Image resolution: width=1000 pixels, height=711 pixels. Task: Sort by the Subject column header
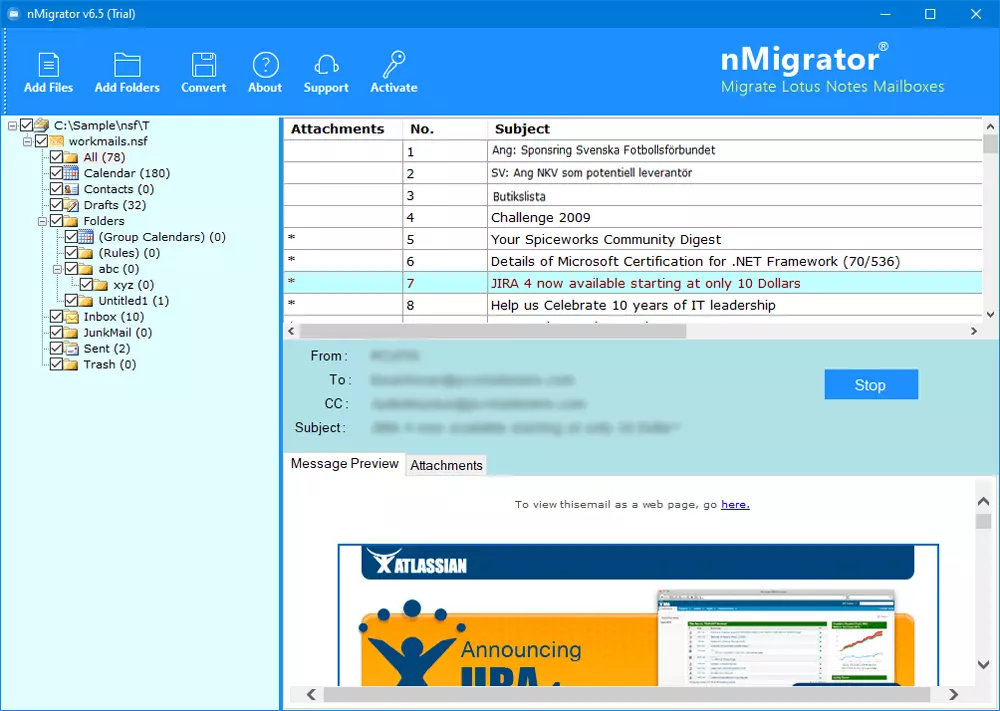[x=735, y=129]
